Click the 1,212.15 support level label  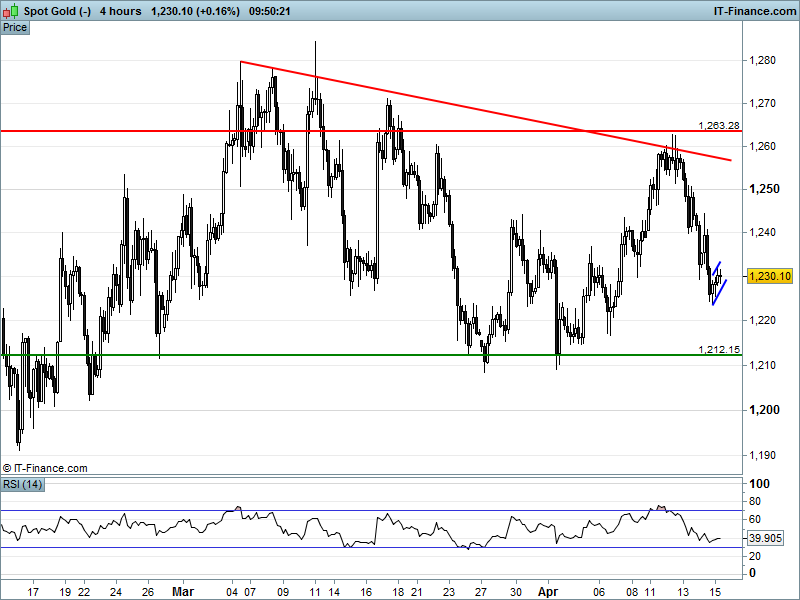point(717,349)
